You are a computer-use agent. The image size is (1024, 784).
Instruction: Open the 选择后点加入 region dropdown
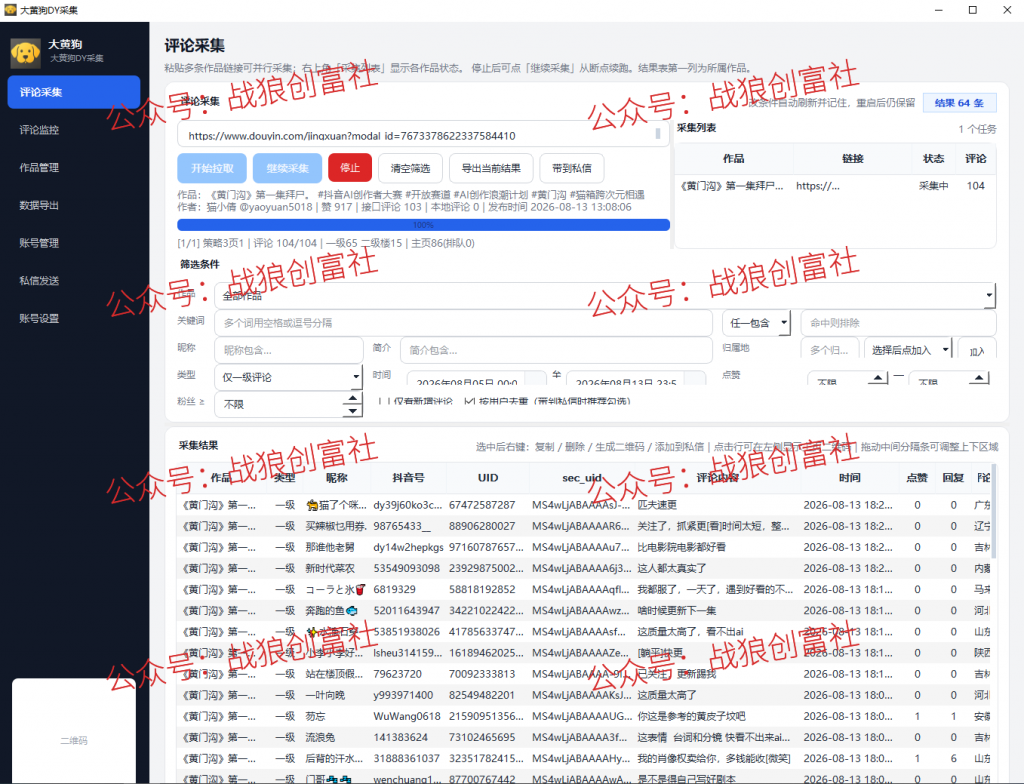(908, 350)
